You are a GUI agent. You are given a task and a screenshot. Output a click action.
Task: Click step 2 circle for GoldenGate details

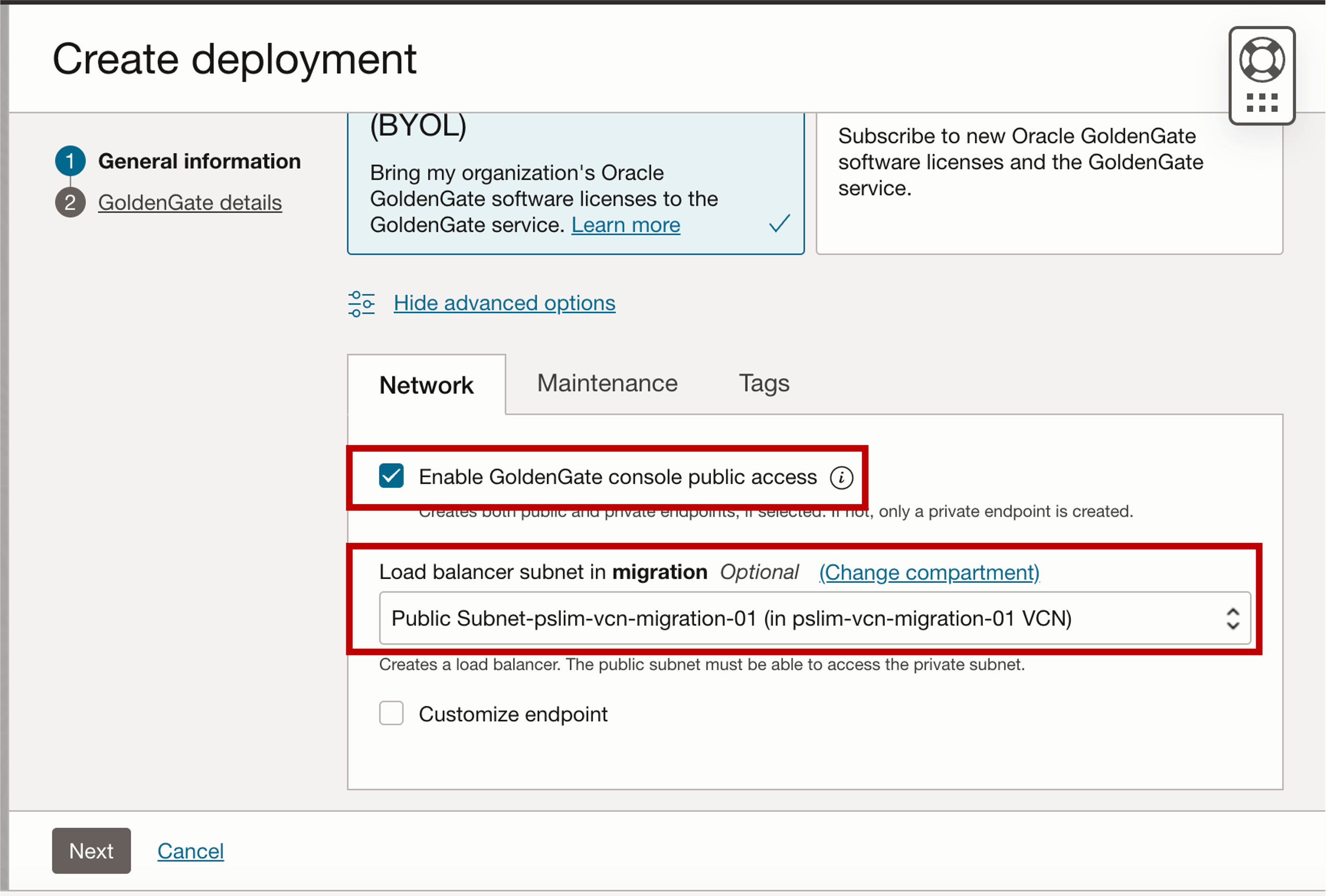click(70, 202)
